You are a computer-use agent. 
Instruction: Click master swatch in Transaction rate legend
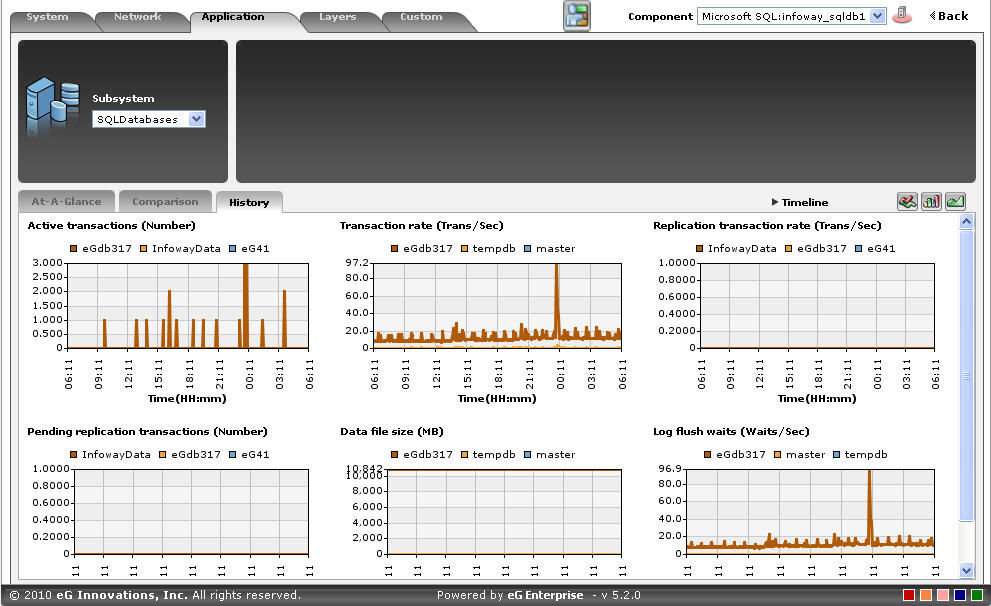(527, 248)
